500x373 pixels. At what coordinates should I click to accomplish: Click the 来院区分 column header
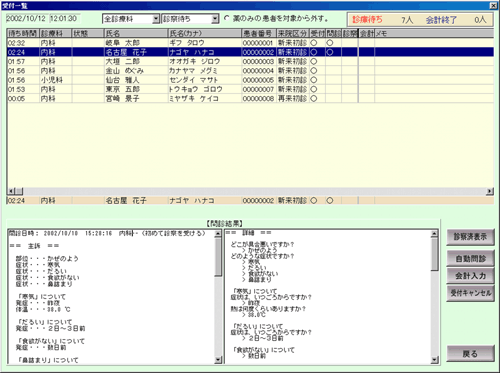click(293, 33)
